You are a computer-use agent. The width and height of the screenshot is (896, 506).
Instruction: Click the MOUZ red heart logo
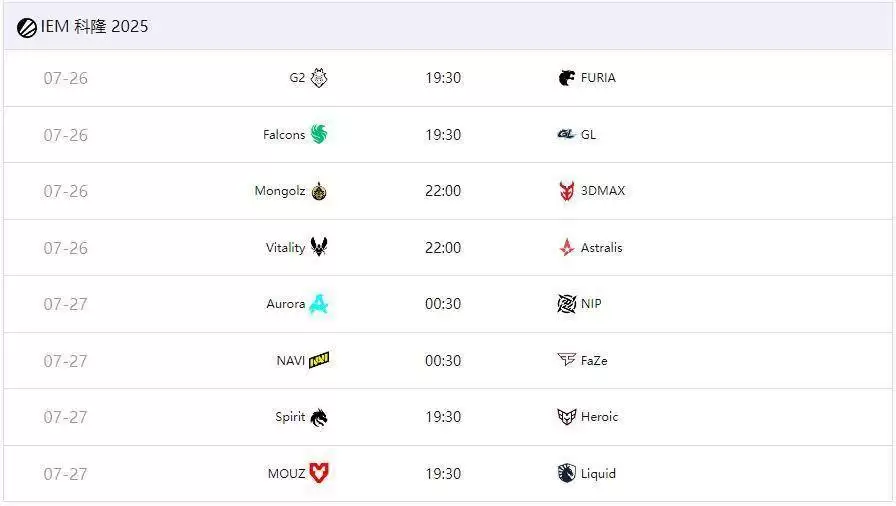coord(319,473)
